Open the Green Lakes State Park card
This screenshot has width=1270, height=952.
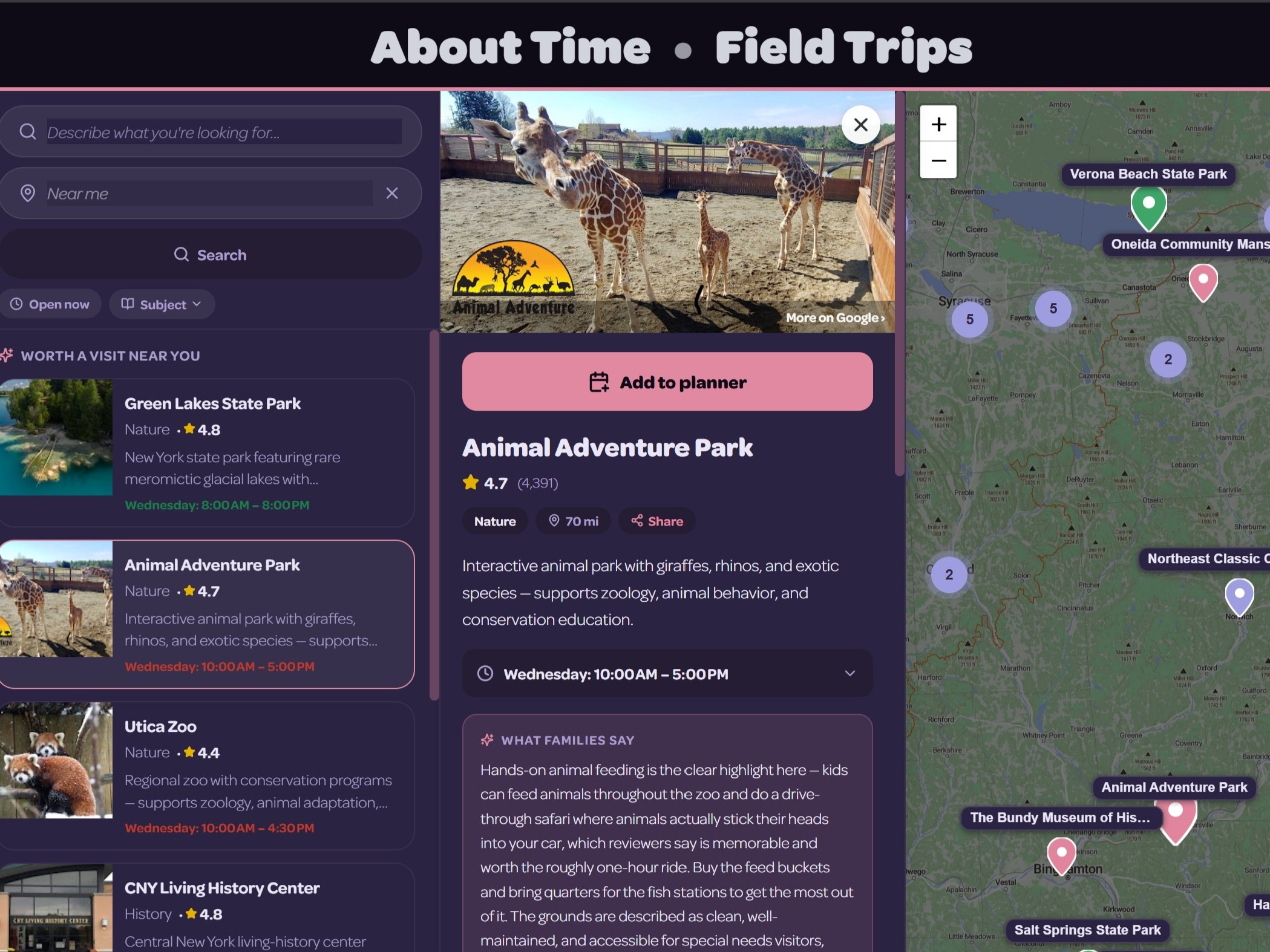[207, 452]
